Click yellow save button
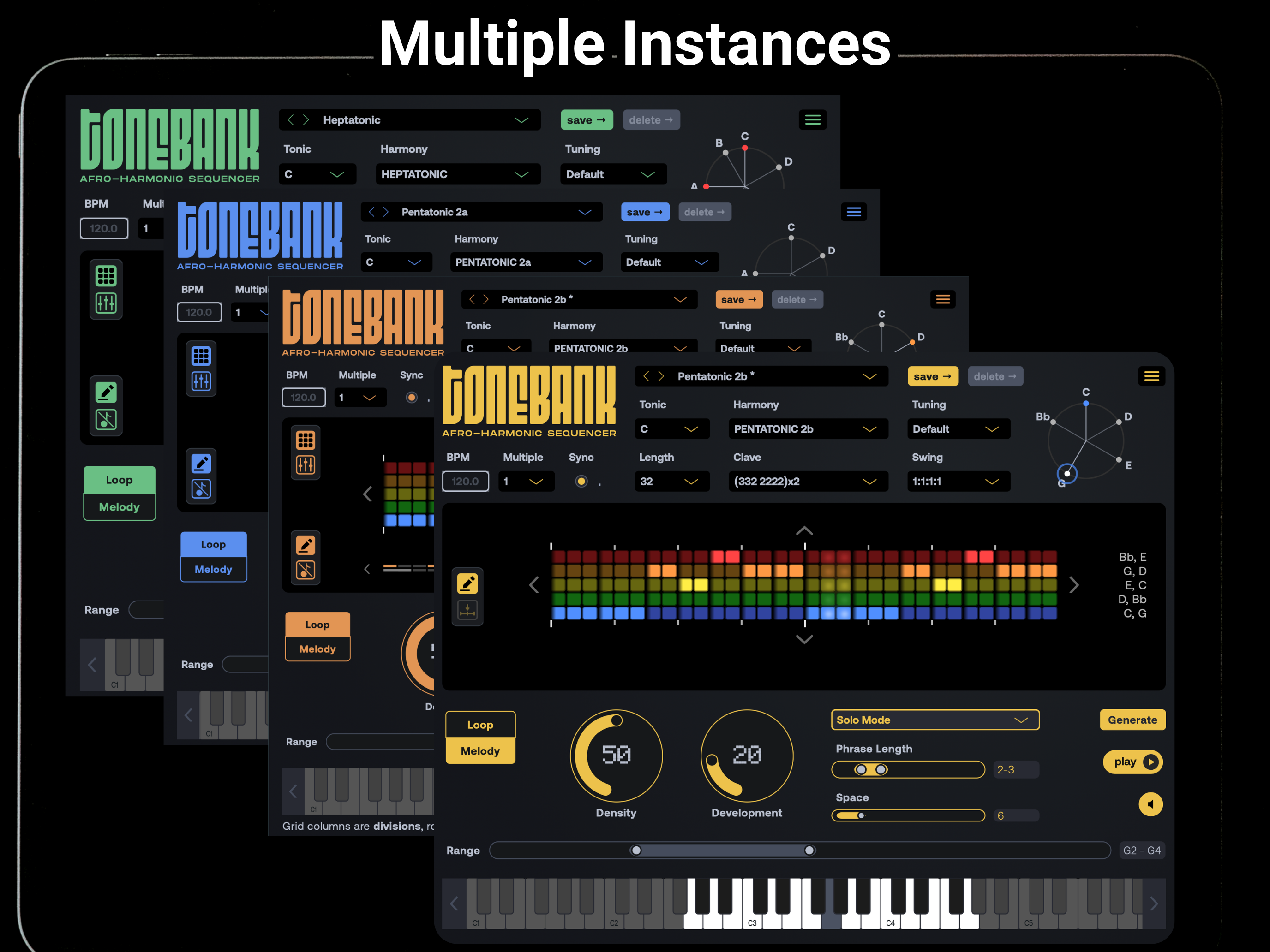 click(x=932, y=376)
